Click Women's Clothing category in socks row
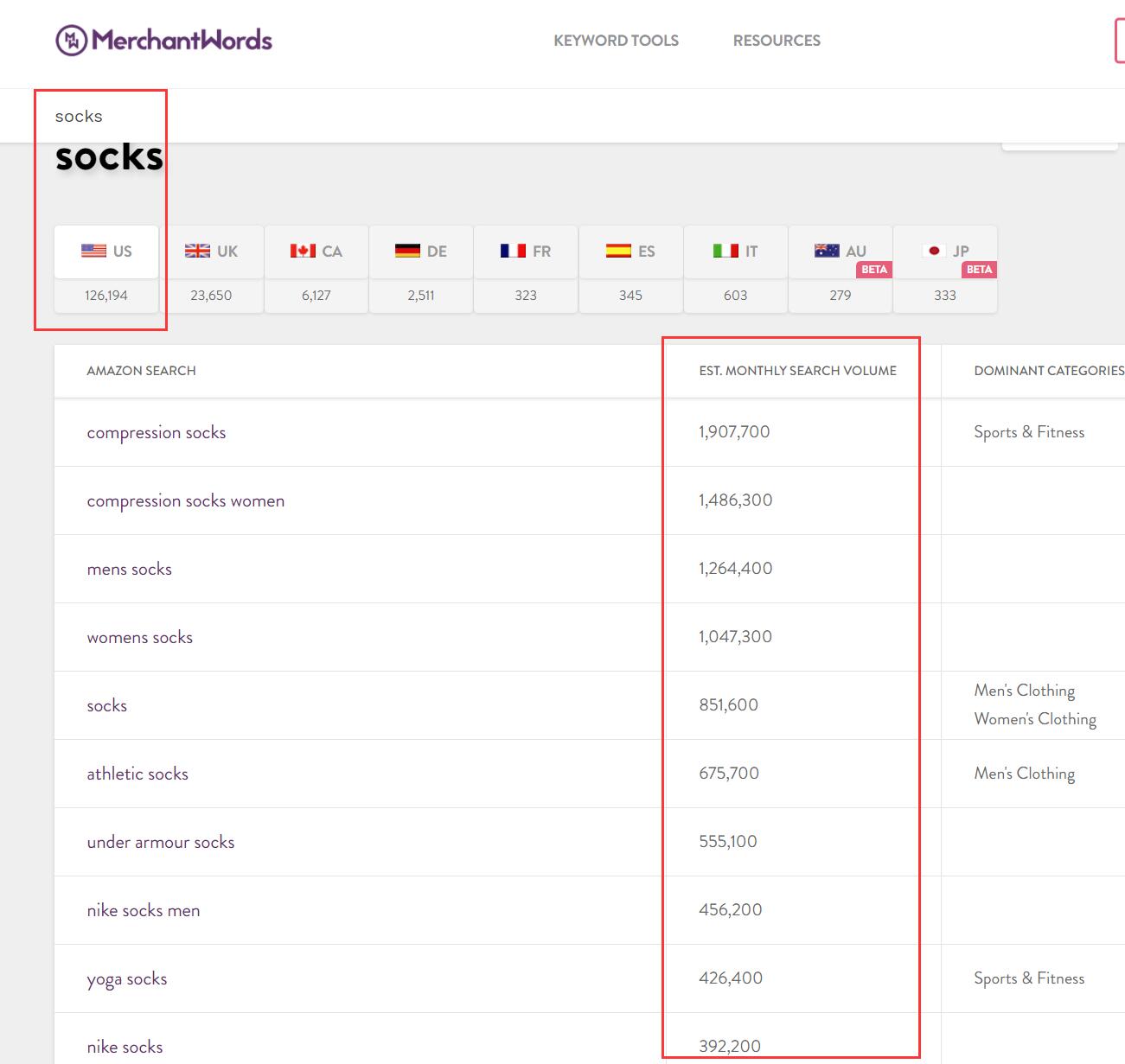The width and height of the screenshot is (1125, 1064). (x=1035, y=719)
